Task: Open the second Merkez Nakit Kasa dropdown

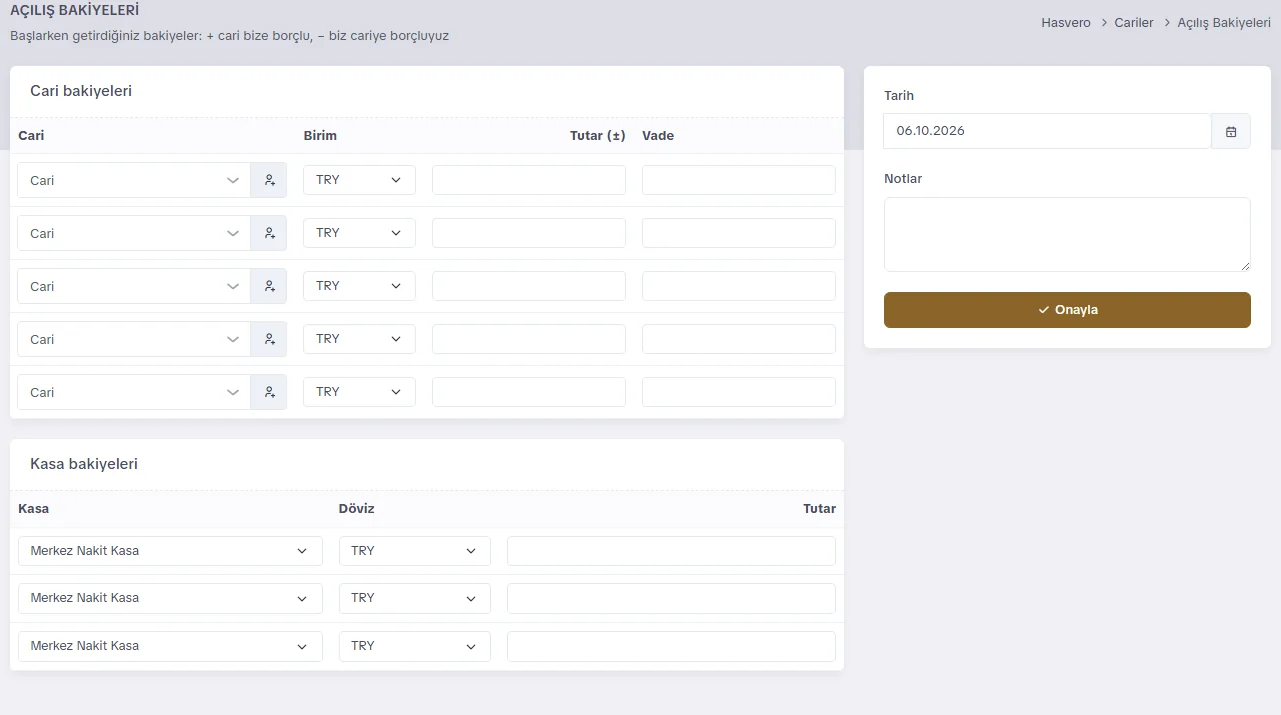Action: pyautogui.click(x=170, y=598)
